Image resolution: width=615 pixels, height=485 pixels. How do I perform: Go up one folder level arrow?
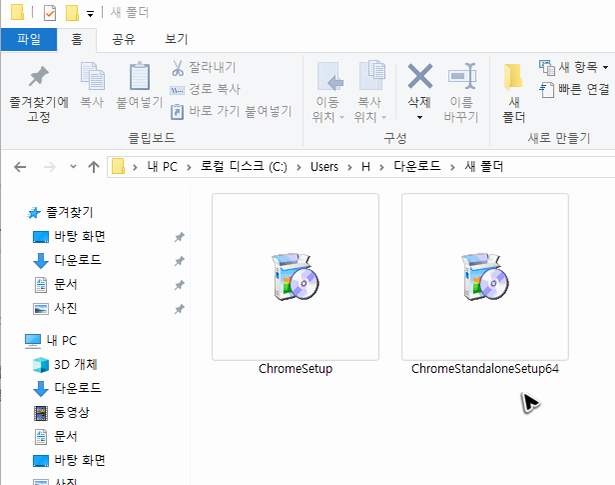[93, 167]
